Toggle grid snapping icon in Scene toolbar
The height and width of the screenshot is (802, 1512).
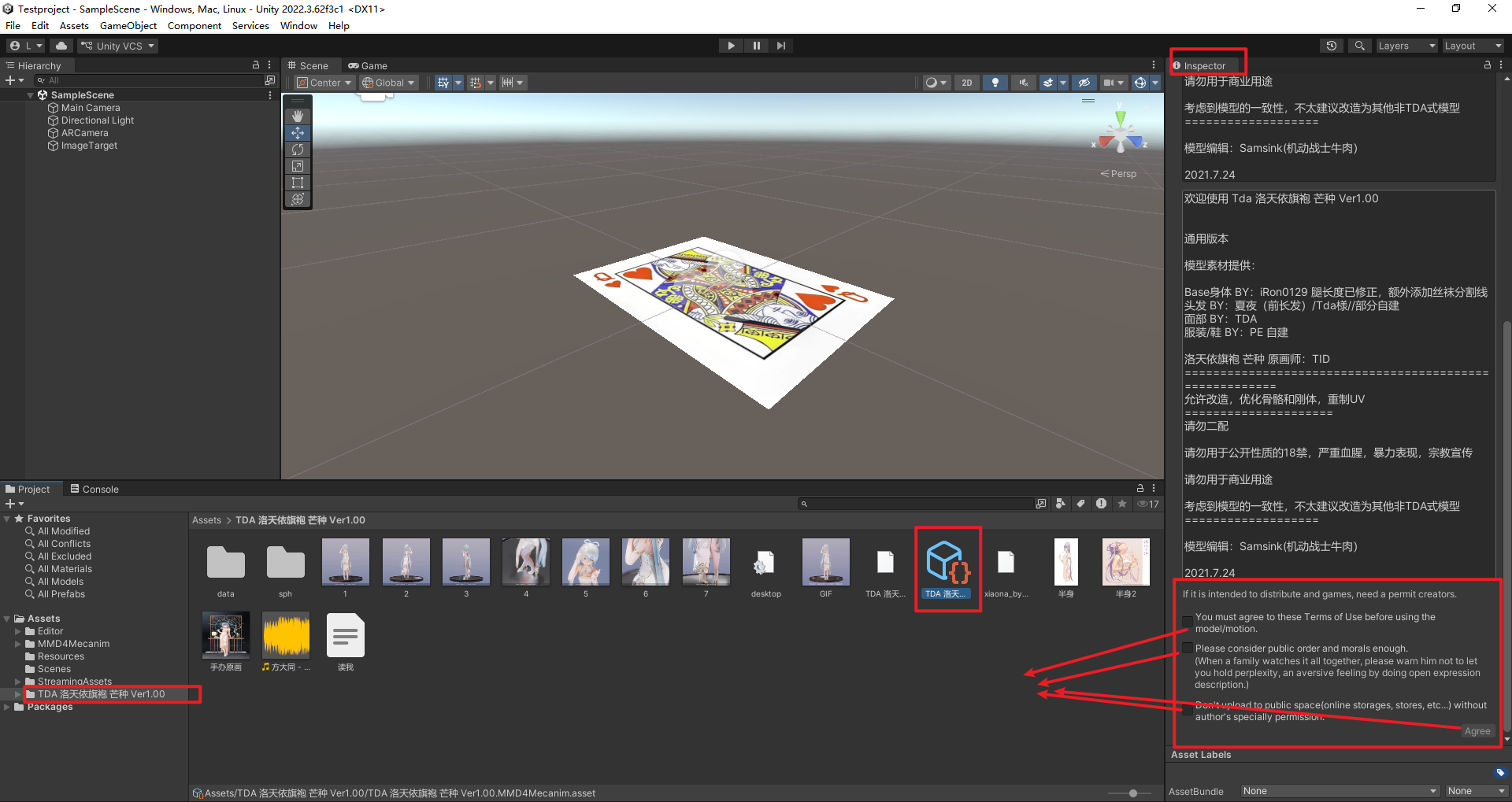click(475, 83)
